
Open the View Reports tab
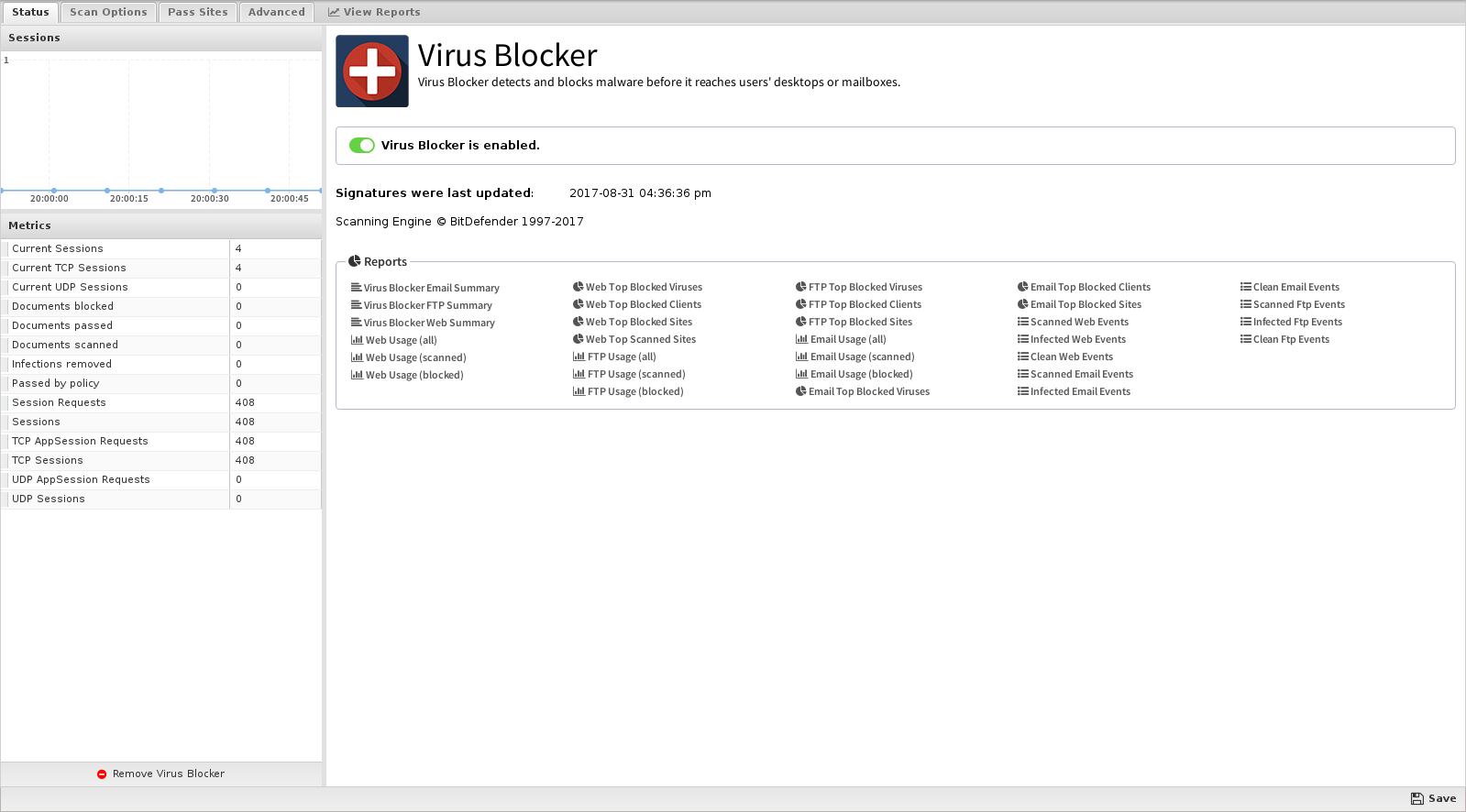[x=374, y=12]
